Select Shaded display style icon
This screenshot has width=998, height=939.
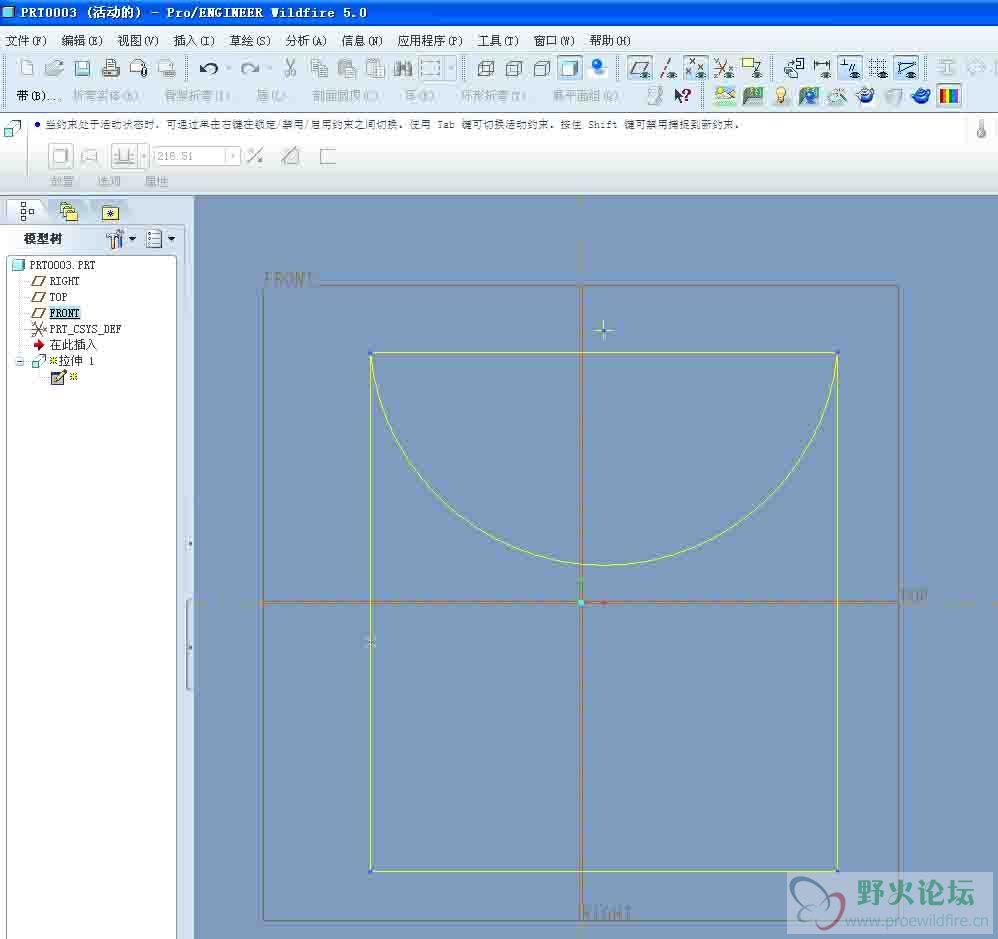(570, 67)
